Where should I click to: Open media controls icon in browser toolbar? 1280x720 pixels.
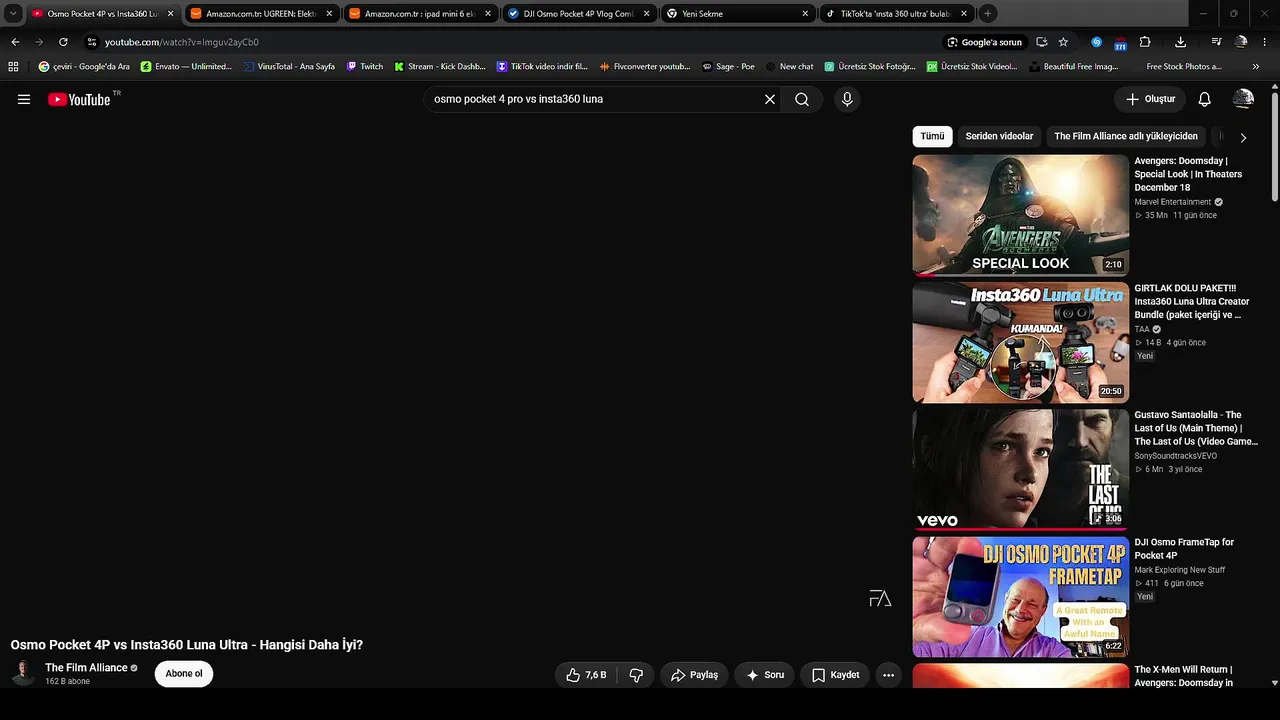(x=1216, y=42)
